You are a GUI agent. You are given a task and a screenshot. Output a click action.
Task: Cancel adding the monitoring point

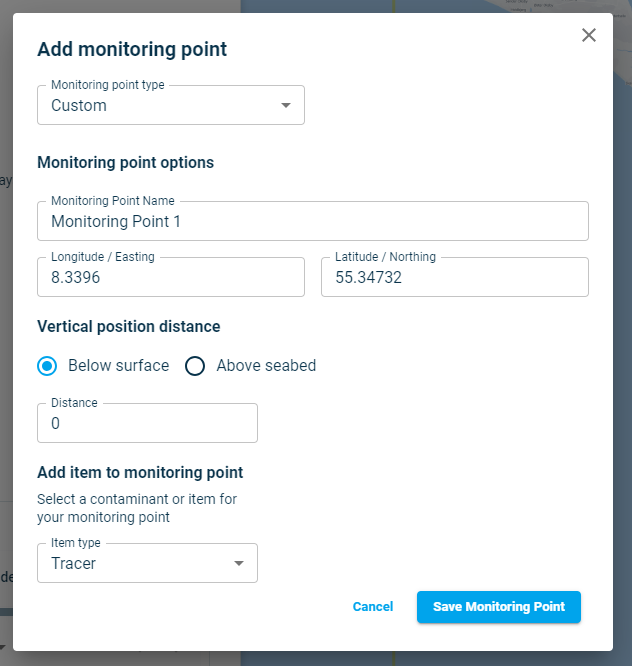373,607
